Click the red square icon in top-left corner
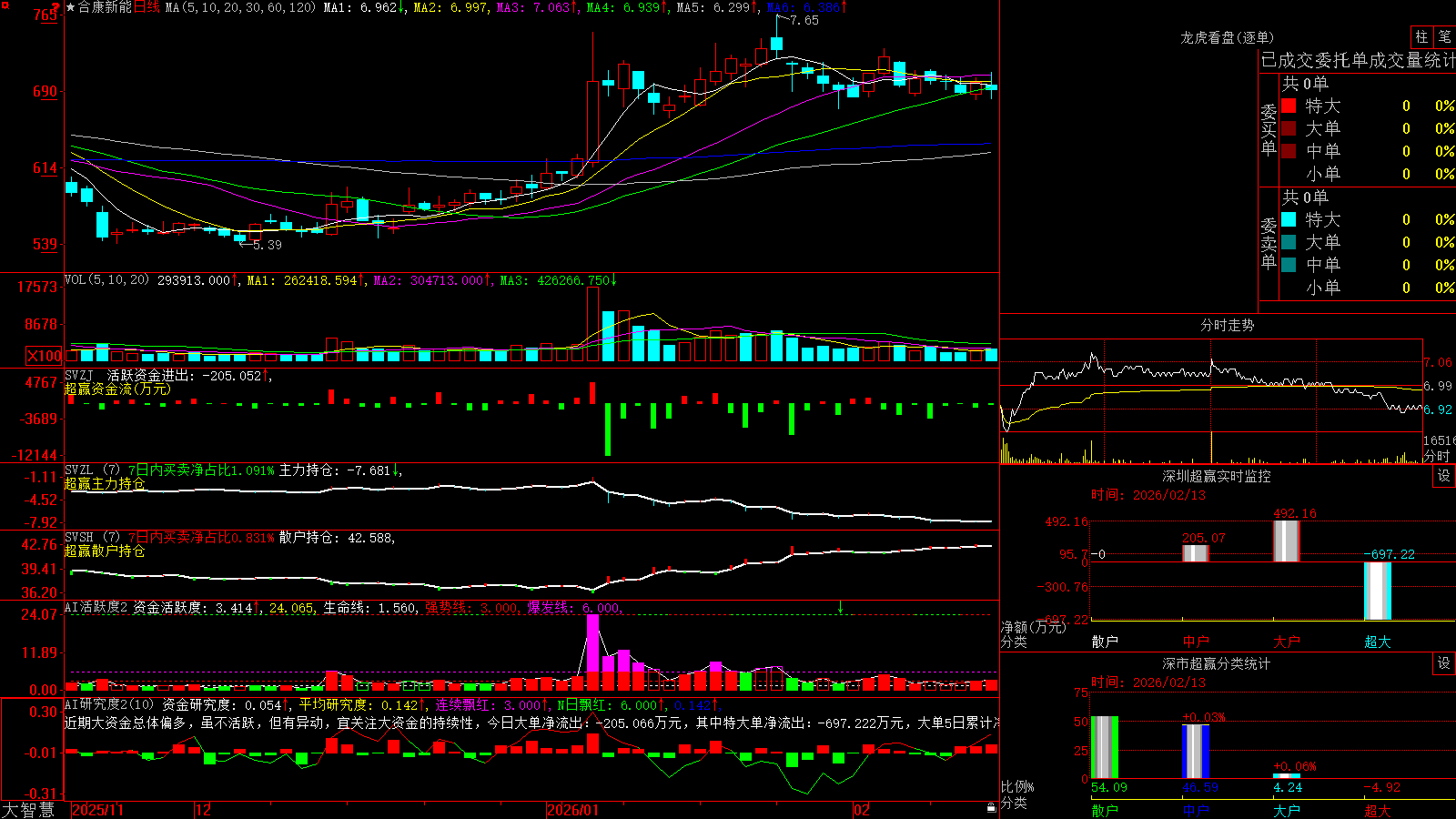Viewport: 1456px width, 819px height. pos(4,4)
